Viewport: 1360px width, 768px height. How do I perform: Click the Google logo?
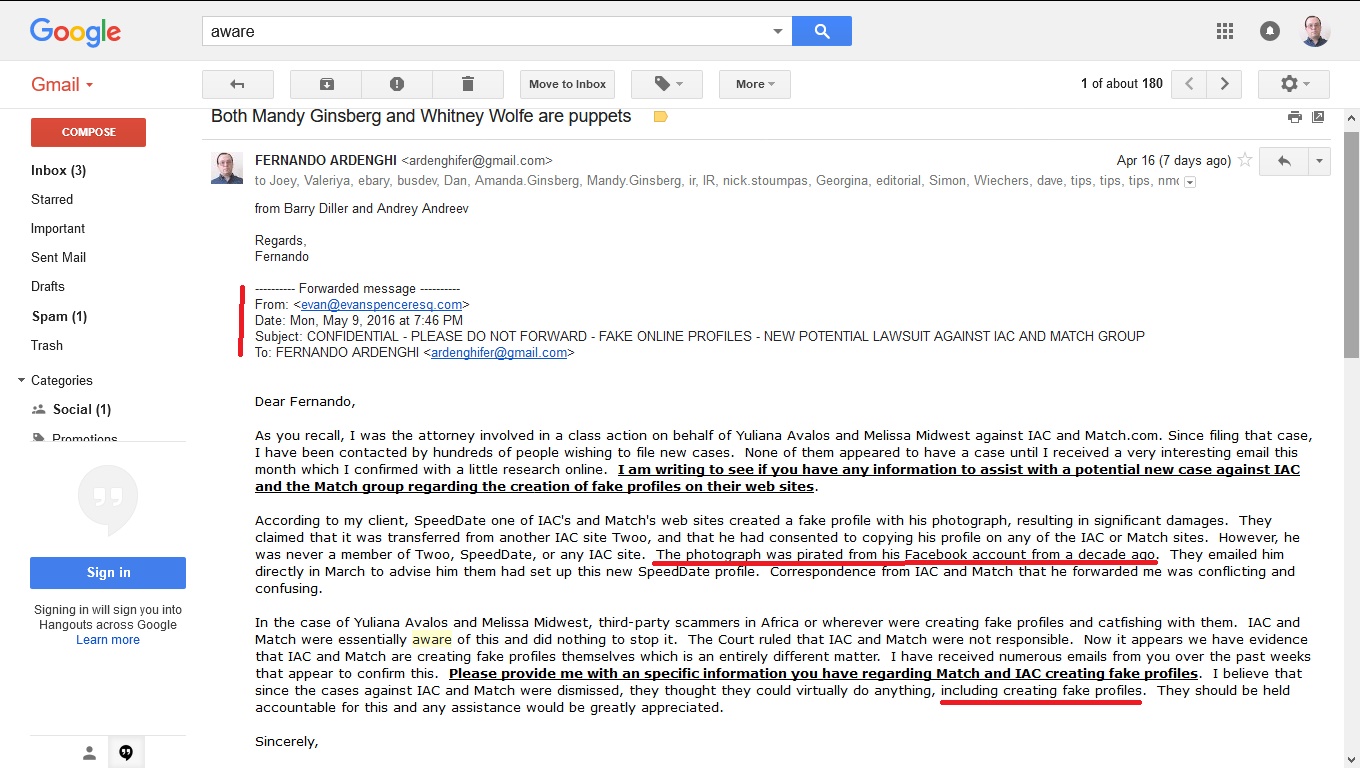tap(75, 32)
